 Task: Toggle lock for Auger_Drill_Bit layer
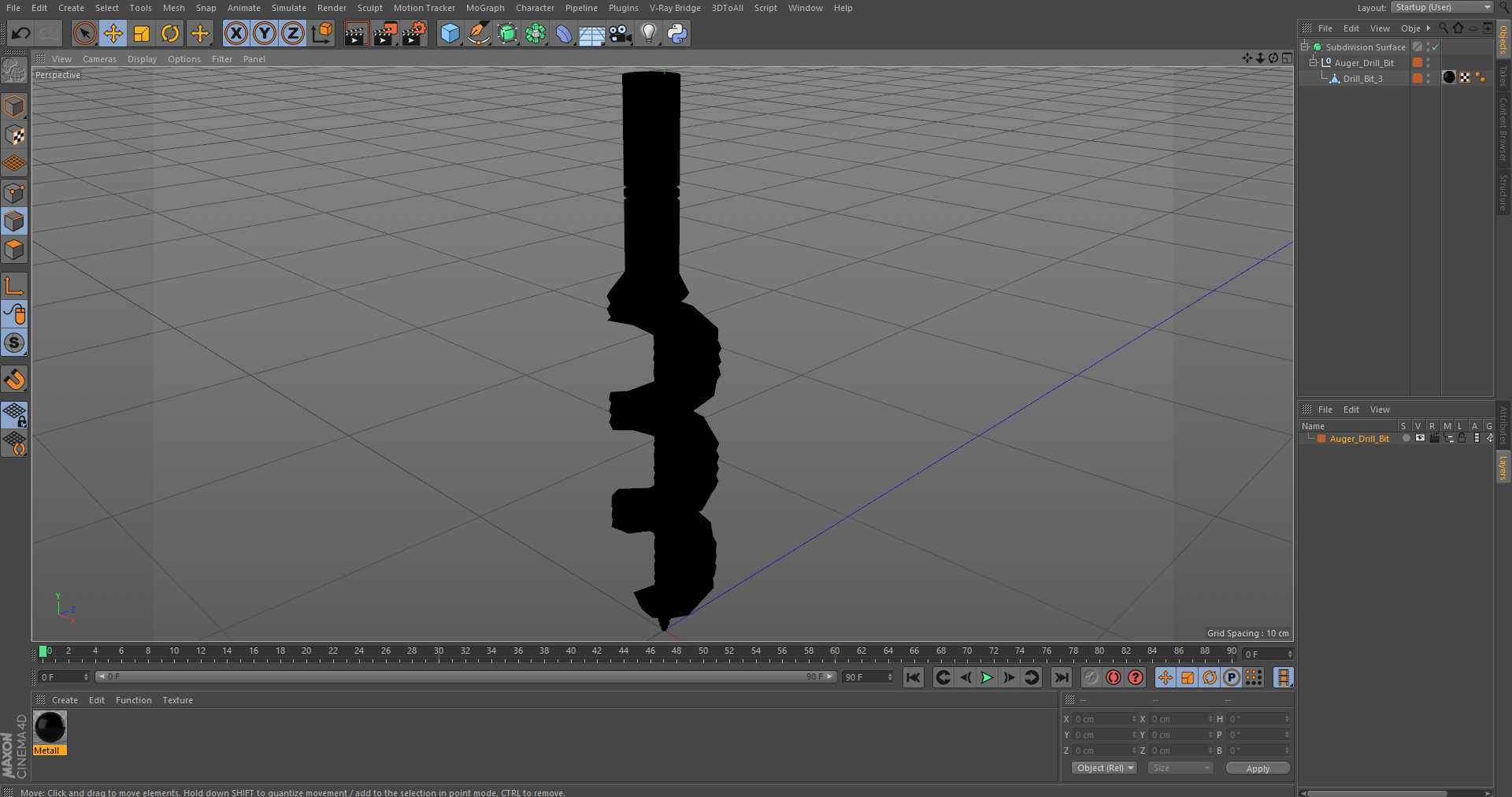pos(1462,438)
